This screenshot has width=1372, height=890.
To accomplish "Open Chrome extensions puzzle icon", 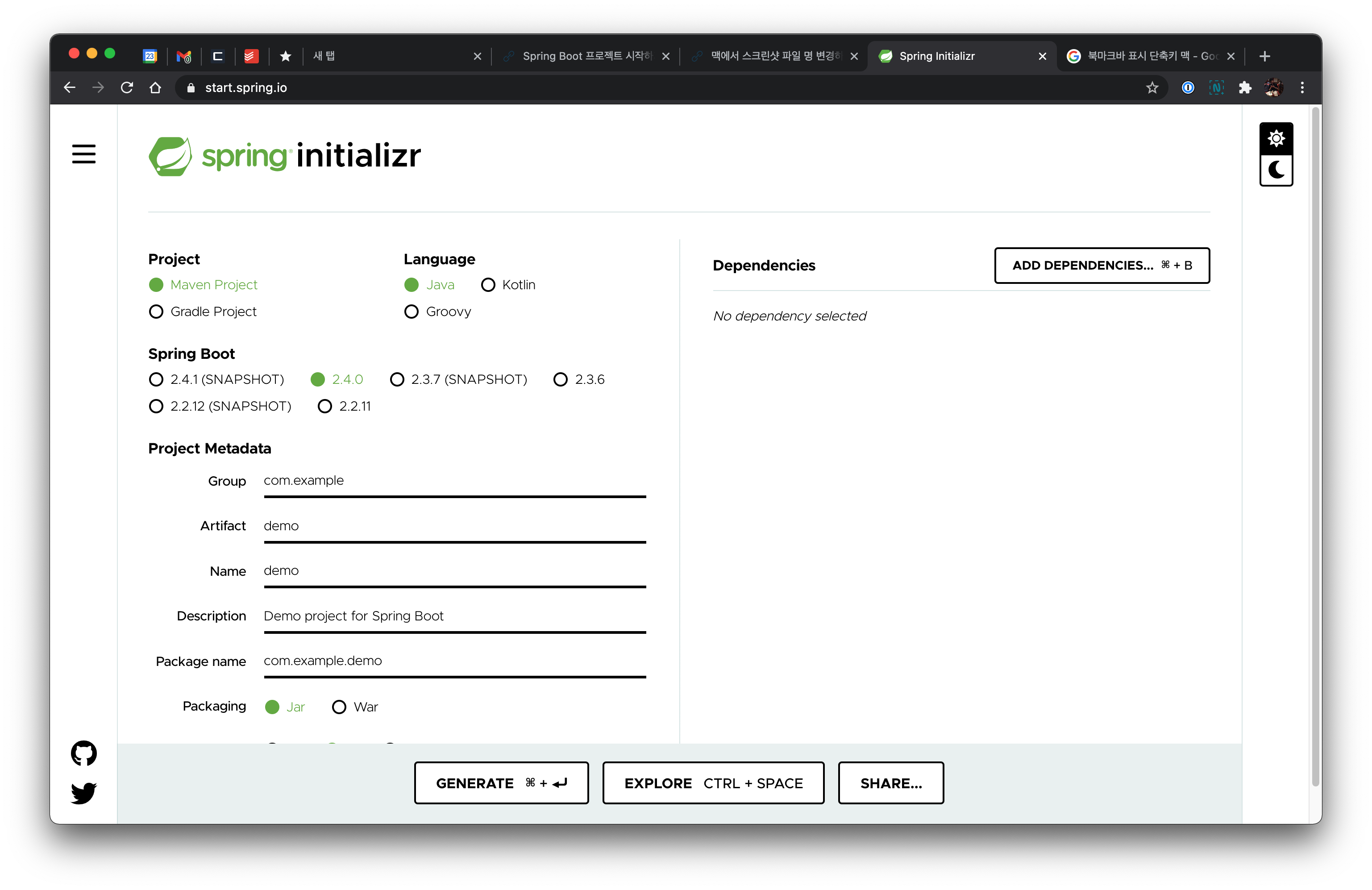I will click(1245, 87).
